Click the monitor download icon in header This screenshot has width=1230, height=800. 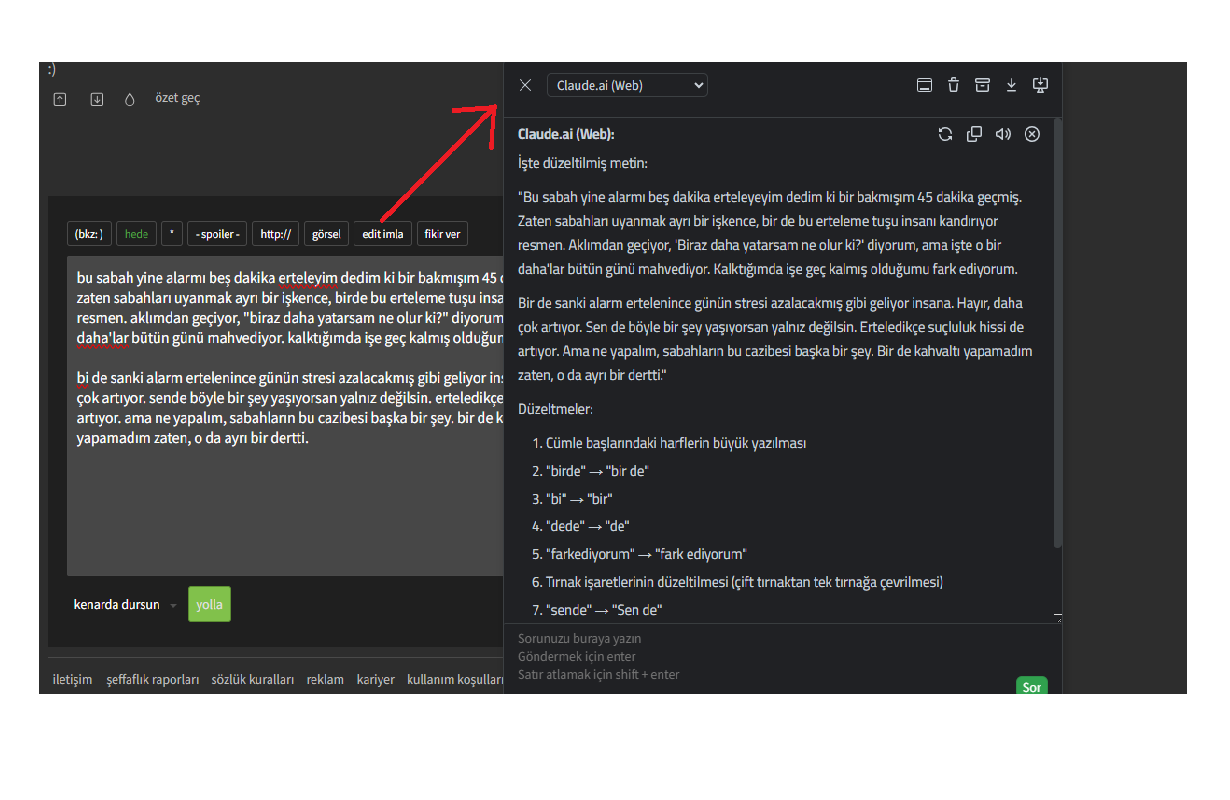[x=1040, y=85]
